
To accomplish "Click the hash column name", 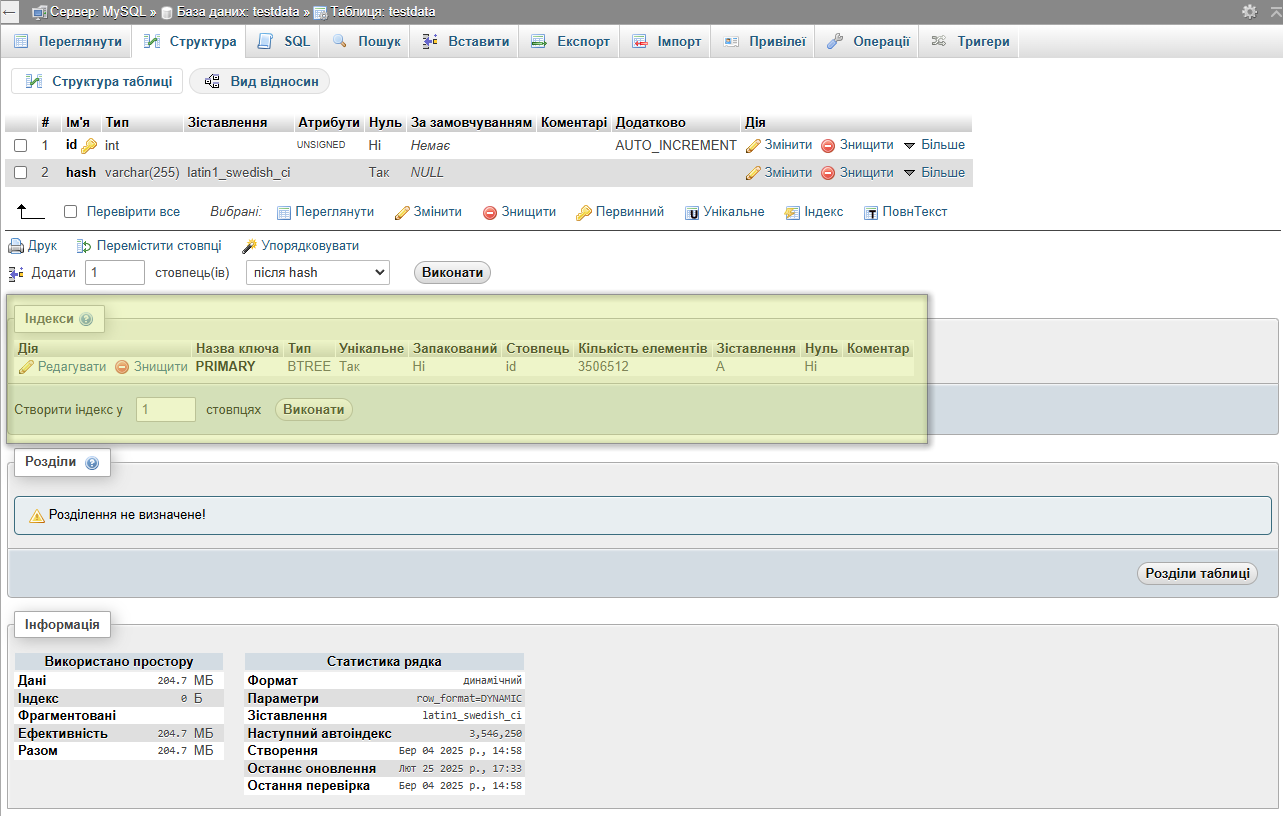I will pyautogui.click(x=81, y=173).
